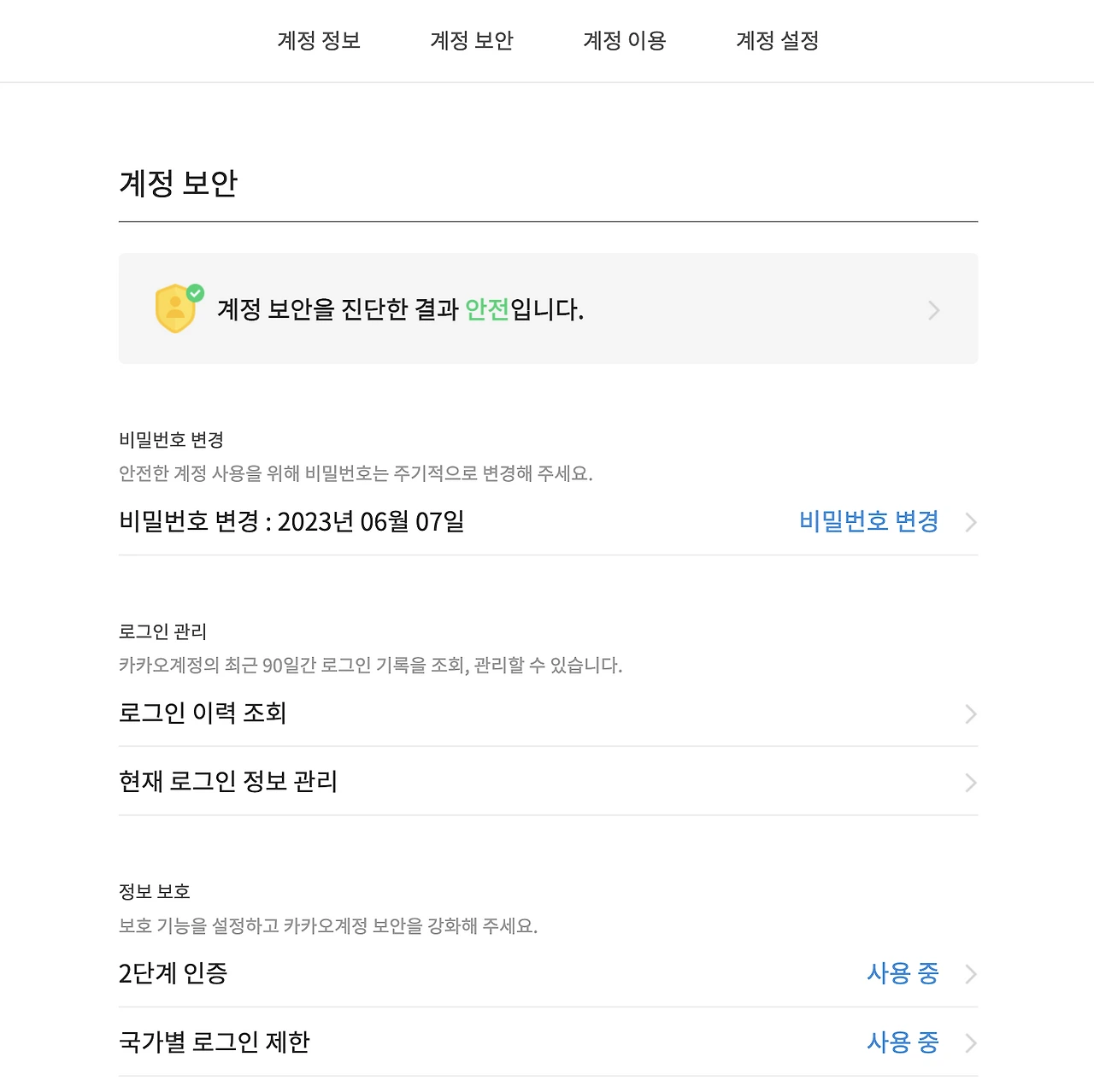Click chevron beside 현재 로그인 정보 관리
This screenshot has height=1092, width=1094.
coord(971,783)
